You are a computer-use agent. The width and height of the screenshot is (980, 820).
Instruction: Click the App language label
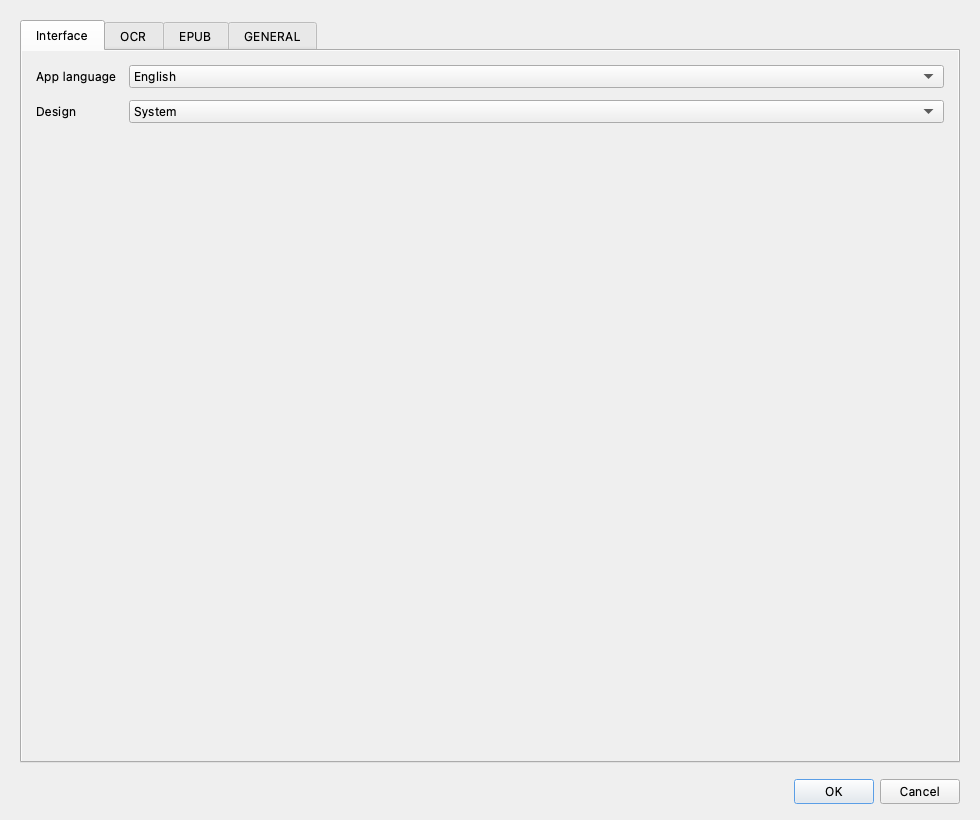tap(76, 77)
